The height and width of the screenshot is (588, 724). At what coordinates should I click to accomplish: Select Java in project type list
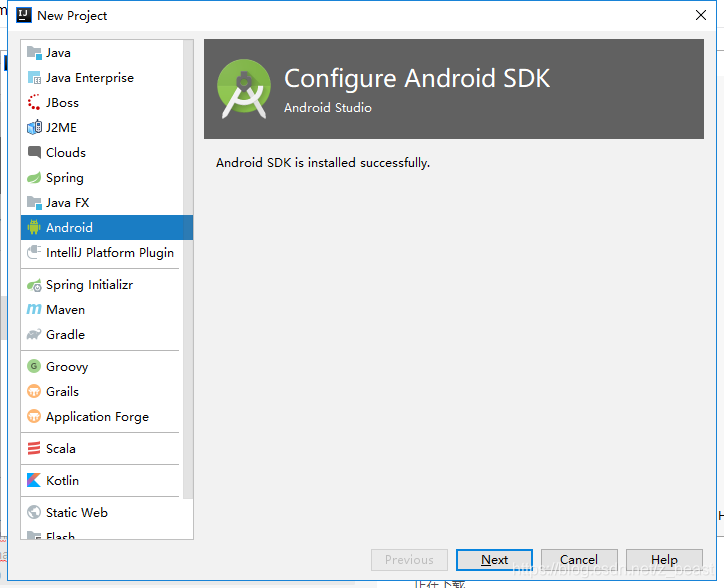[x=102, y=53]
